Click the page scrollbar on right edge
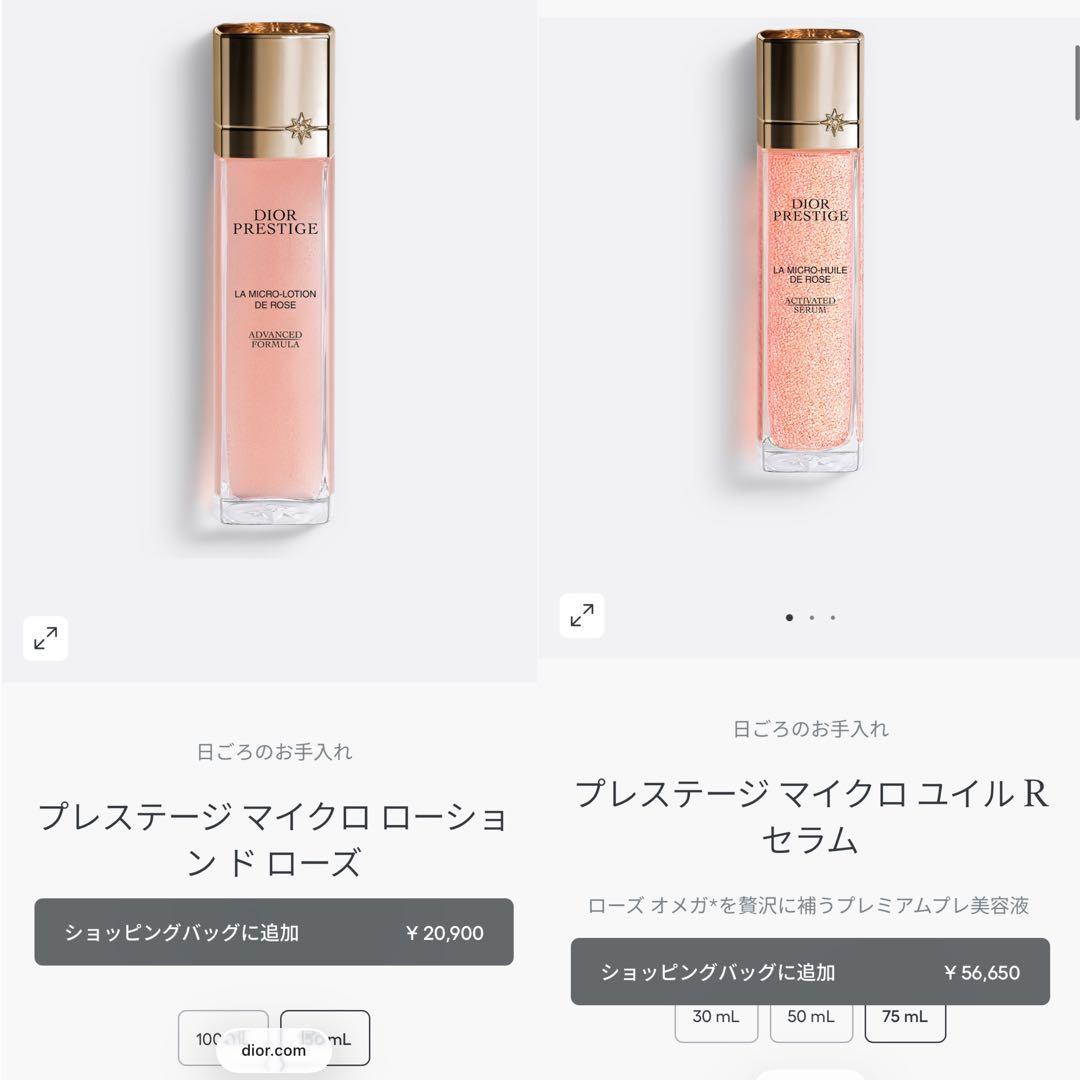The width and height of the screenshot is (1080, 1080). pyautogui.click(x=1077, y=83)
